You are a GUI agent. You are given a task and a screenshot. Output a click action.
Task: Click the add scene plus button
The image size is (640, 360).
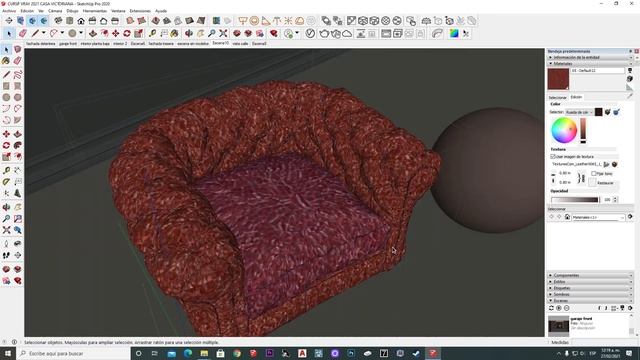(559, 308)
